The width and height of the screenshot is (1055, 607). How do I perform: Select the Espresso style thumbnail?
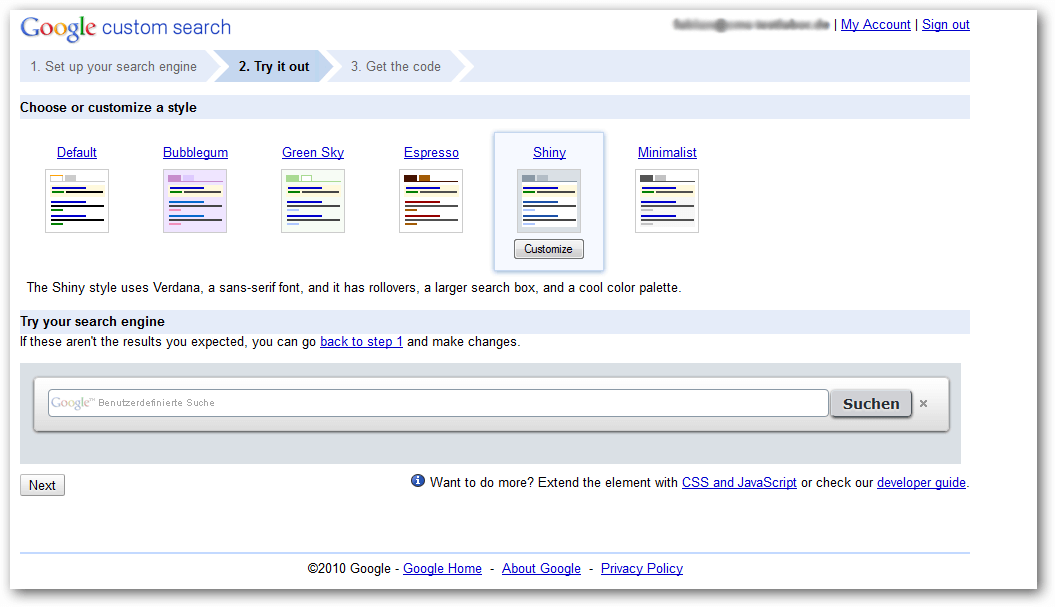point(431,201)
